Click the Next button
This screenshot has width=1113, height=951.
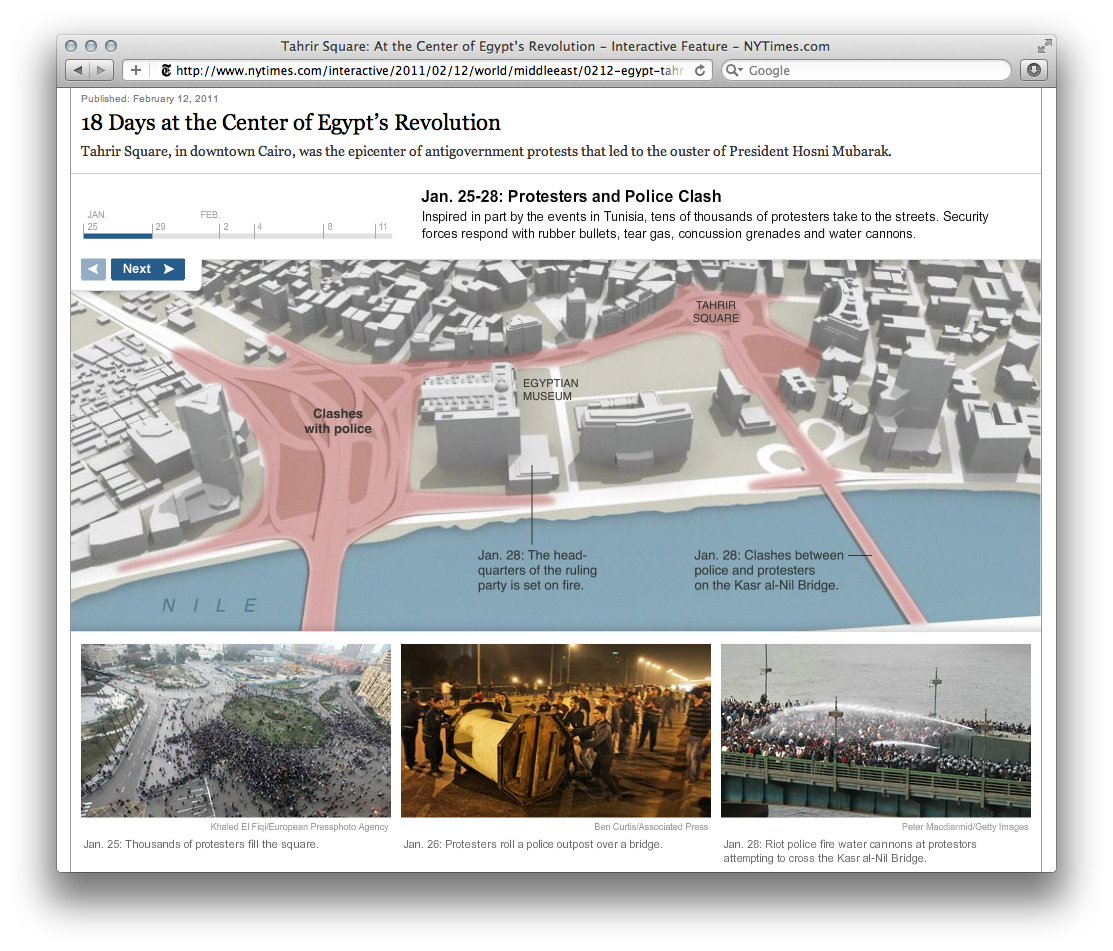point(148,269)
